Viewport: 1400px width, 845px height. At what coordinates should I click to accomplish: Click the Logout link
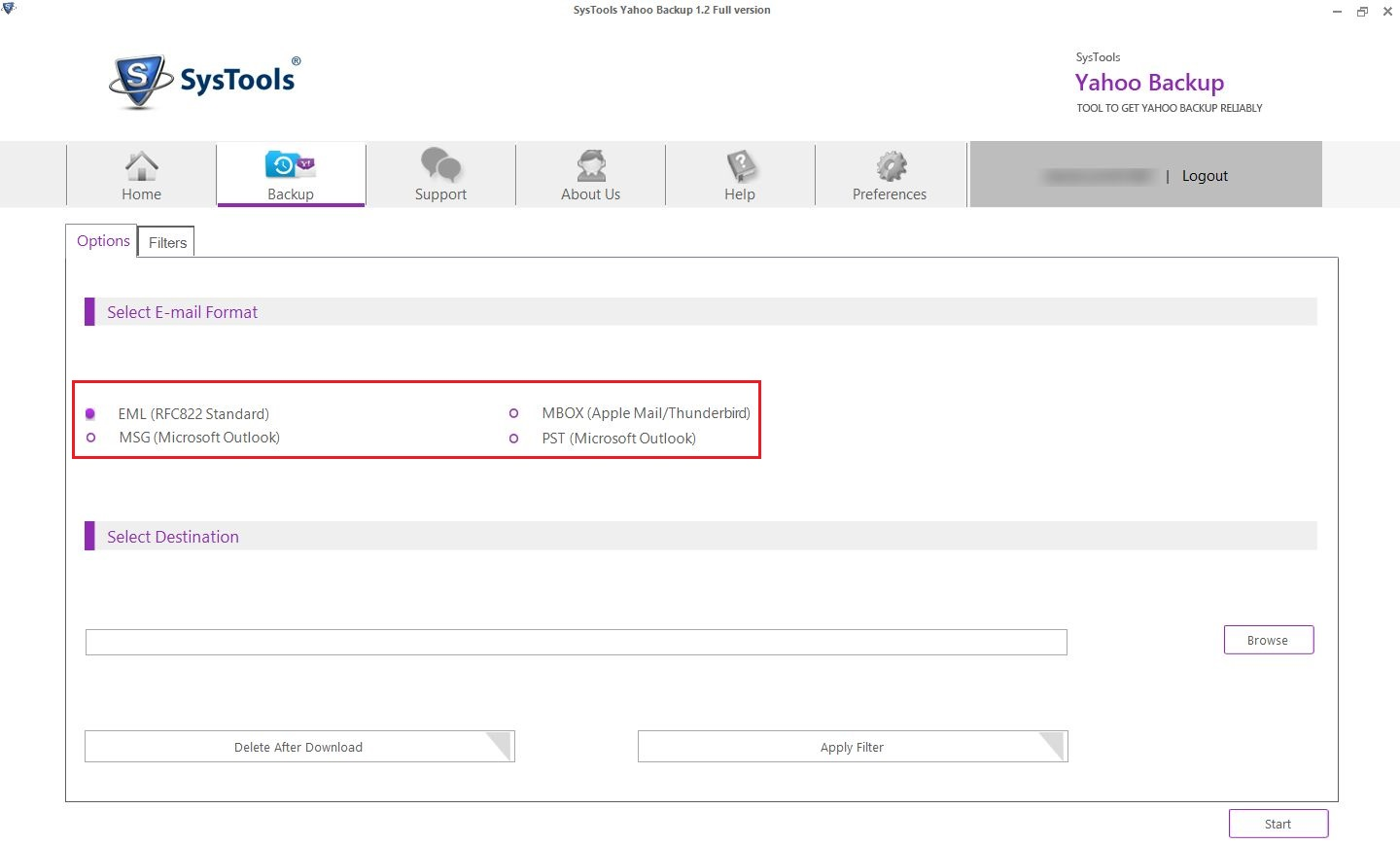coord(1205,176)
